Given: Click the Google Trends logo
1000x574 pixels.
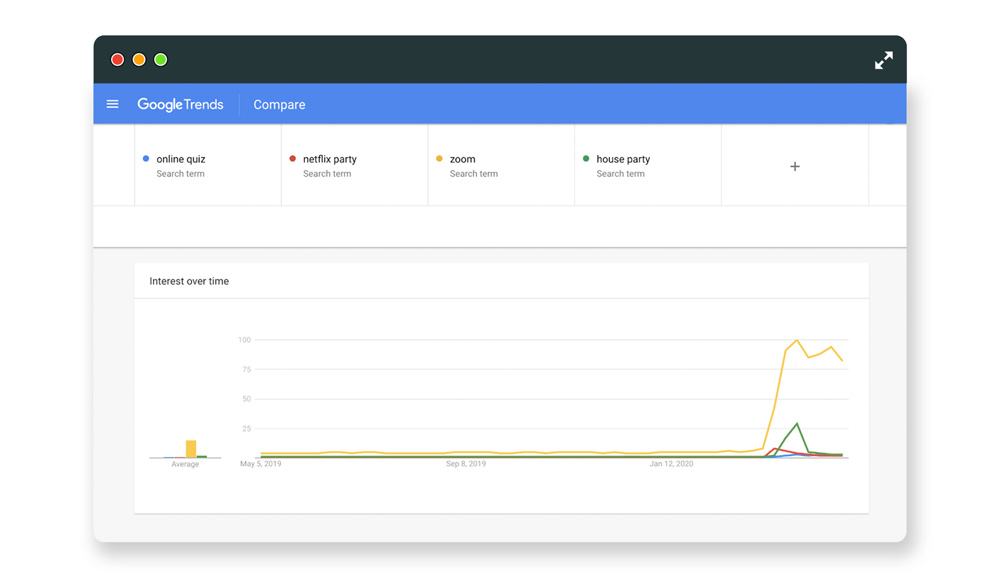Looking at the screenshot, I should (x=180, y=105).
